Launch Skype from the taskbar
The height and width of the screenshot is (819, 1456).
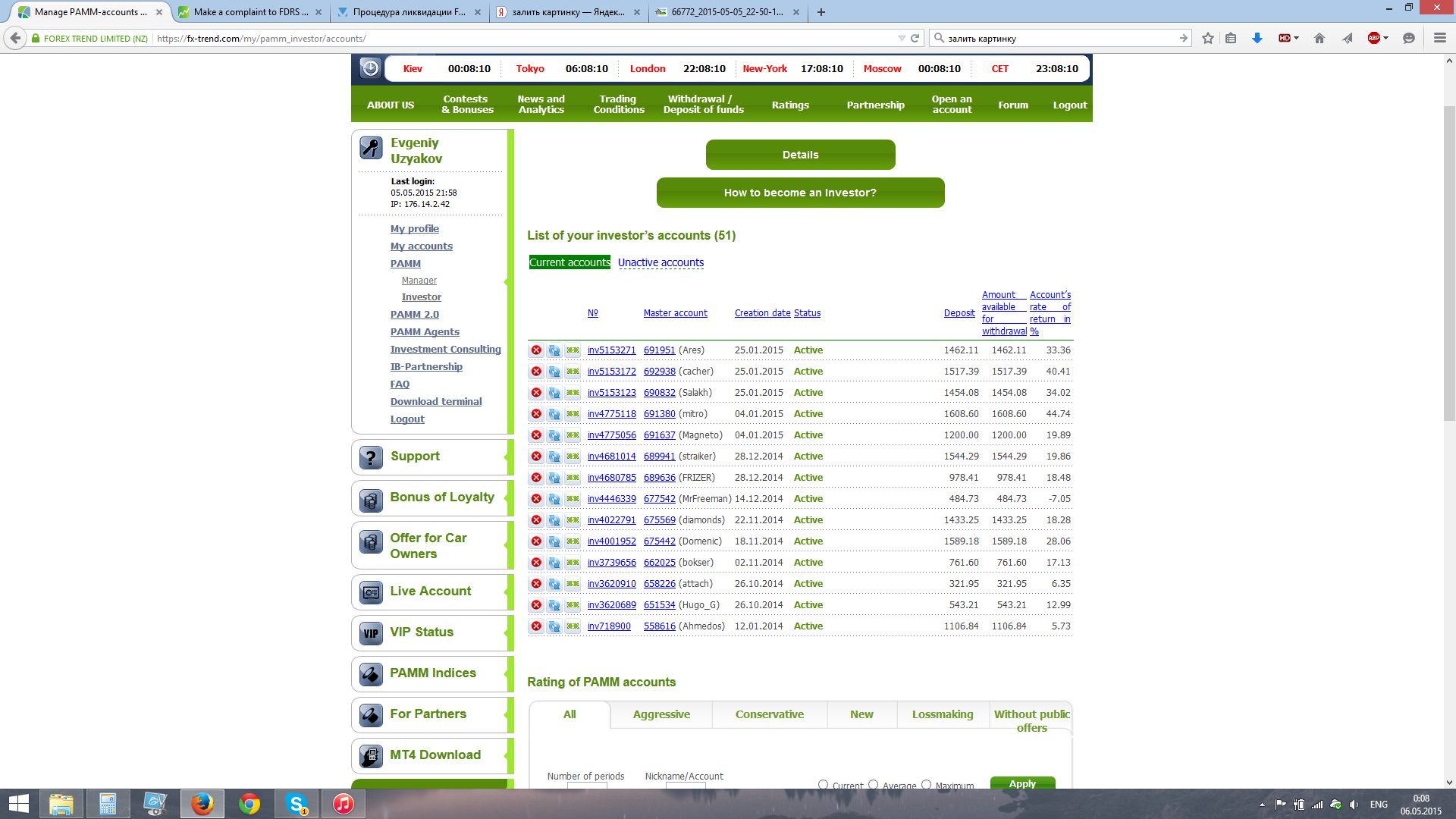[297, 804]
